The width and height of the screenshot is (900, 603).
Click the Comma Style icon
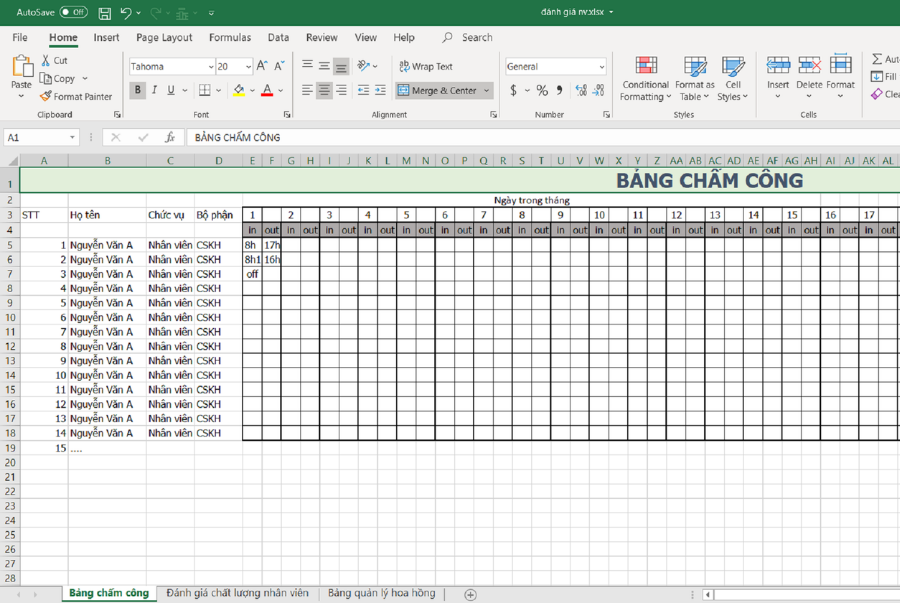coord(559,90)
